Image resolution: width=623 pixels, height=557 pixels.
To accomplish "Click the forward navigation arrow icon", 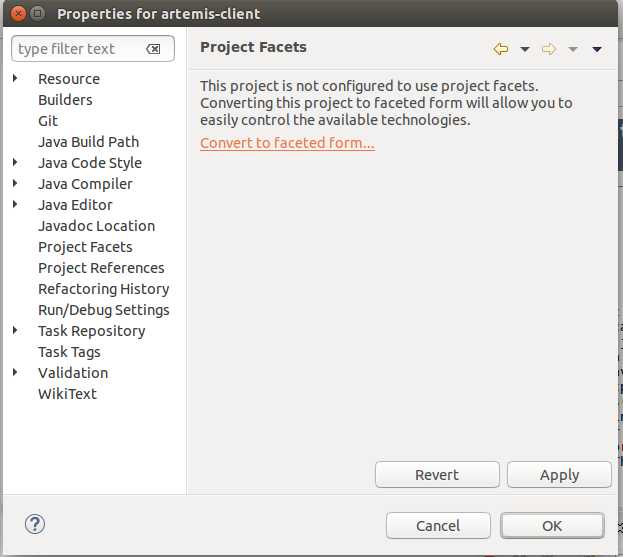I will [x=549, y=49].
